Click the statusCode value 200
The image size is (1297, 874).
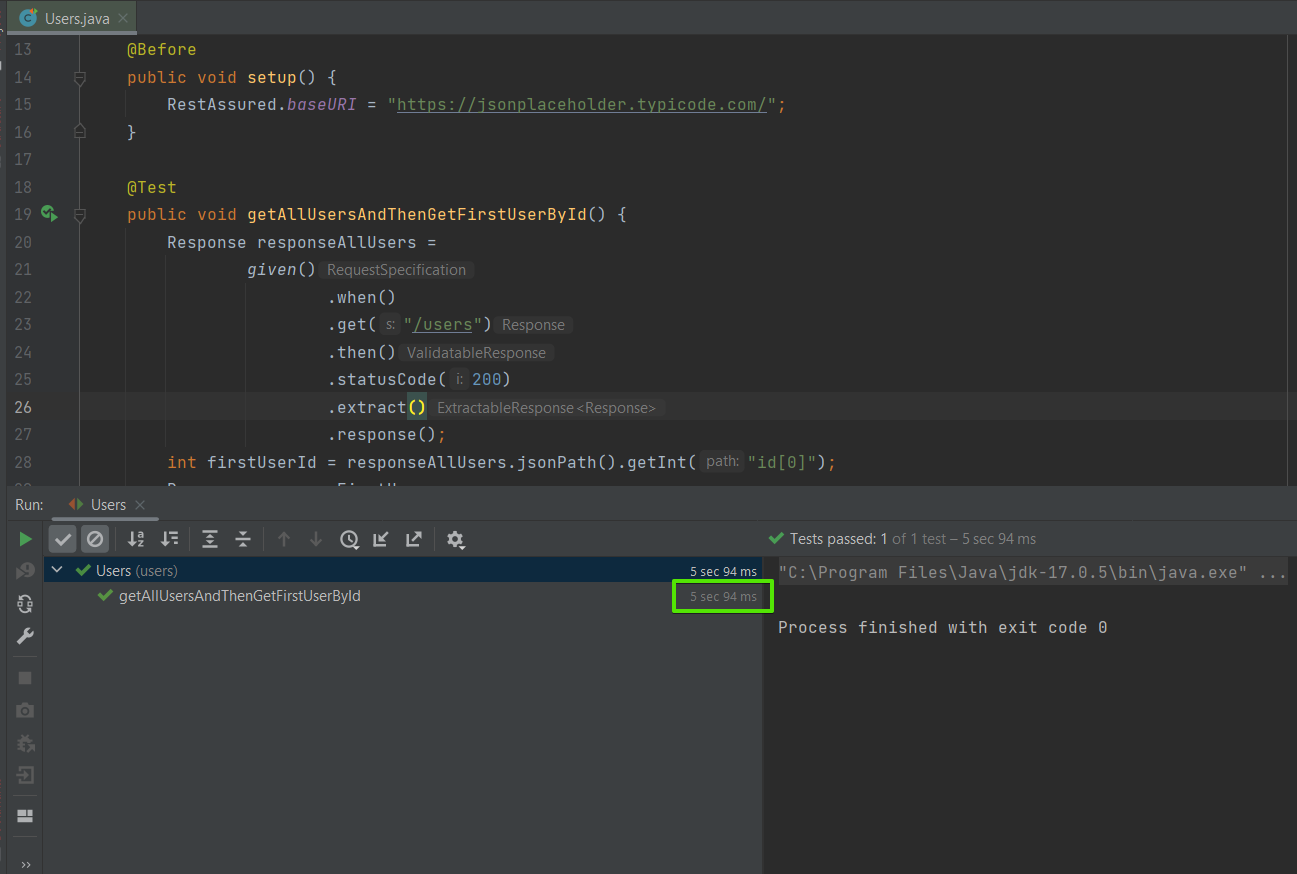(x=487, y=379)
